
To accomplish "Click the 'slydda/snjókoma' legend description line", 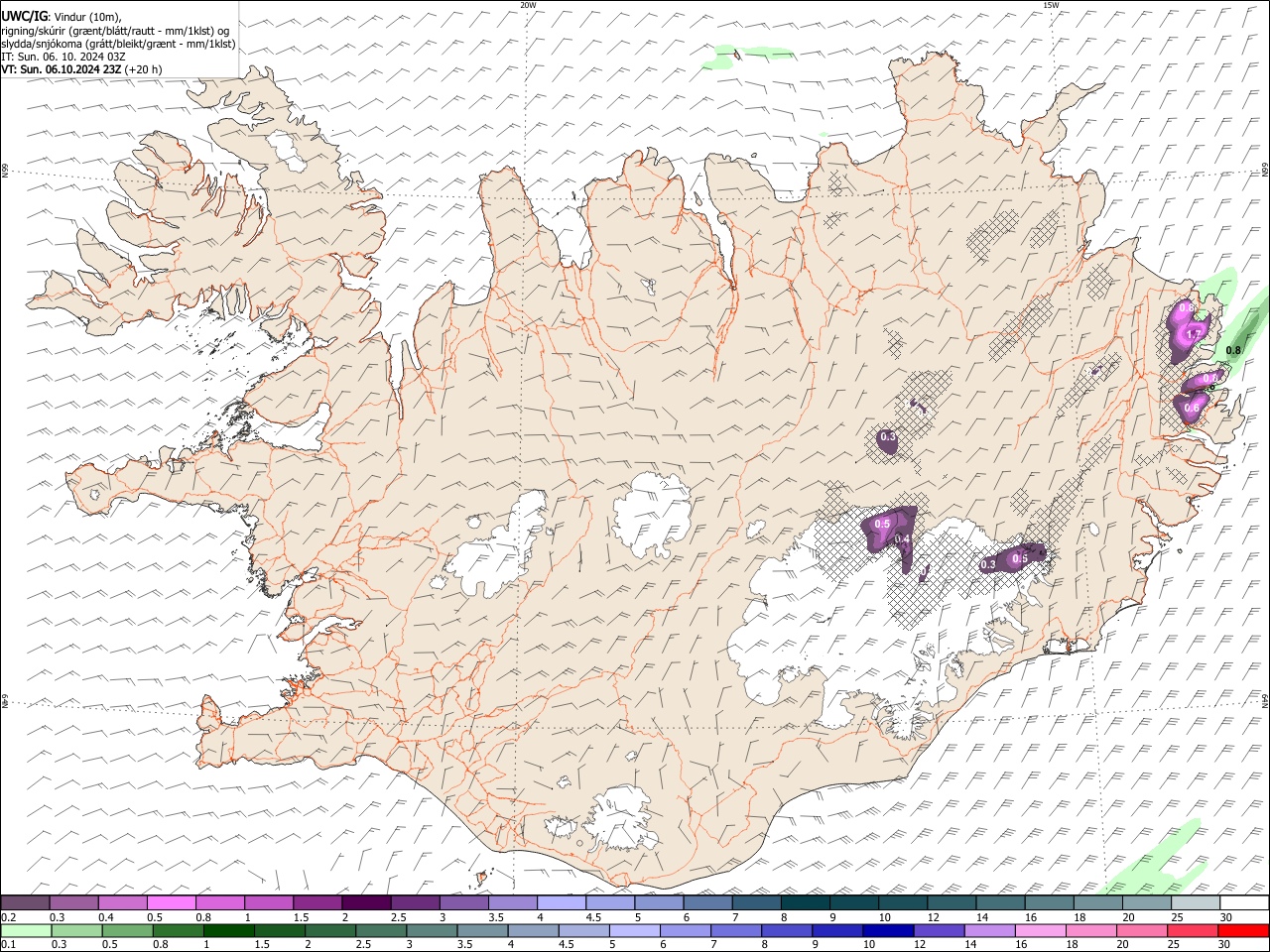I will click(118, 44).
